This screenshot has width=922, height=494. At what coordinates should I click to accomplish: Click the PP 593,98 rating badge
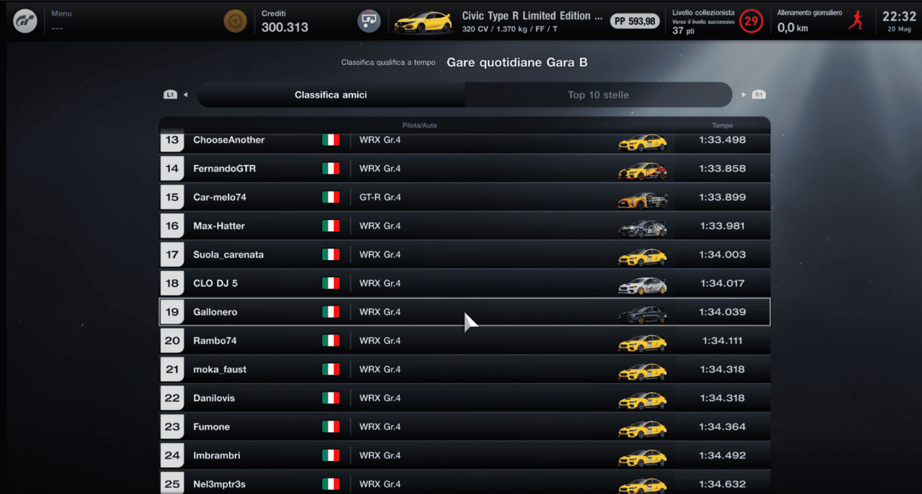coord(635,21)
